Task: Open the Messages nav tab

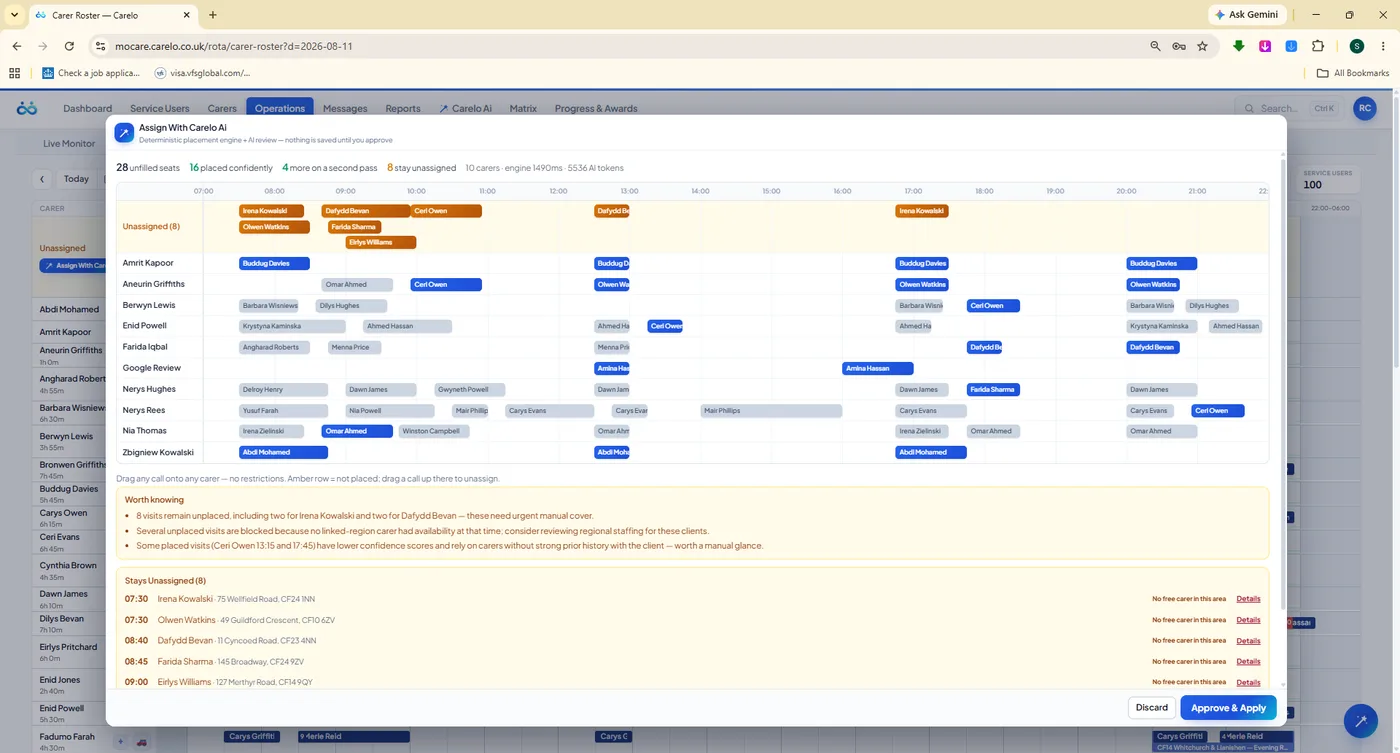Action: coord(345,108)
